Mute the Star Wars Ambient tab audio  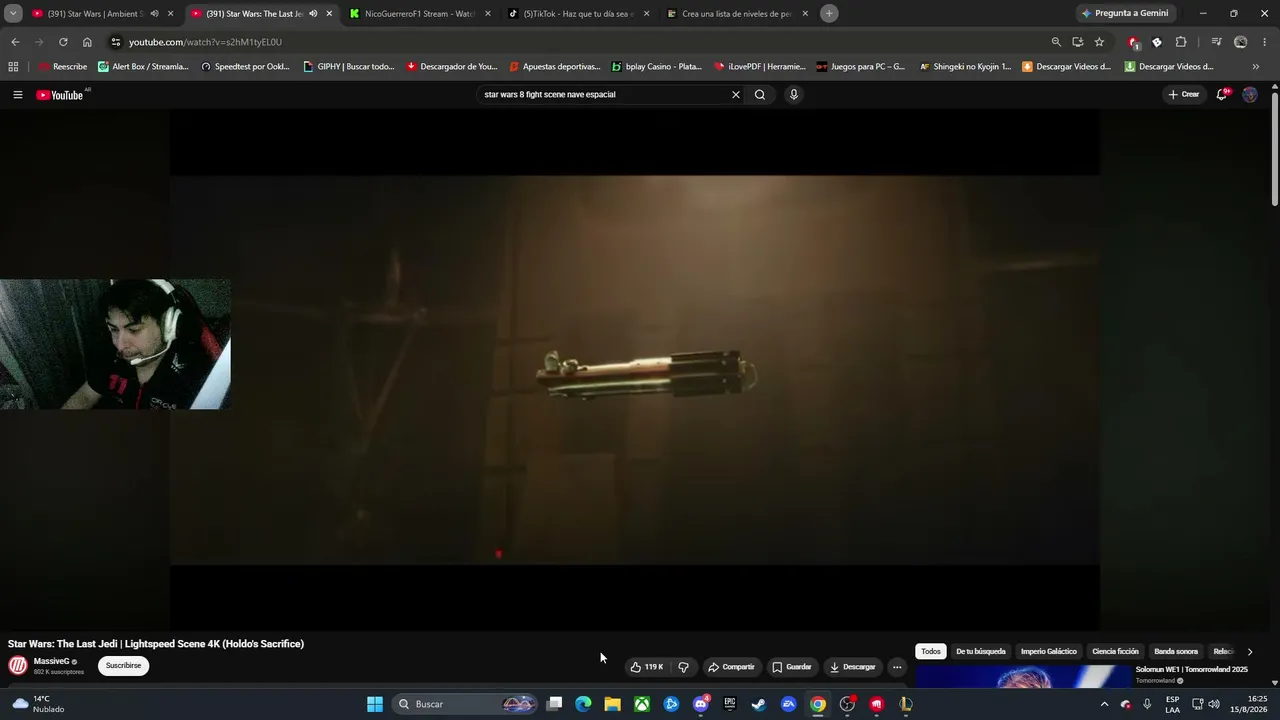[x=154, y=14]
